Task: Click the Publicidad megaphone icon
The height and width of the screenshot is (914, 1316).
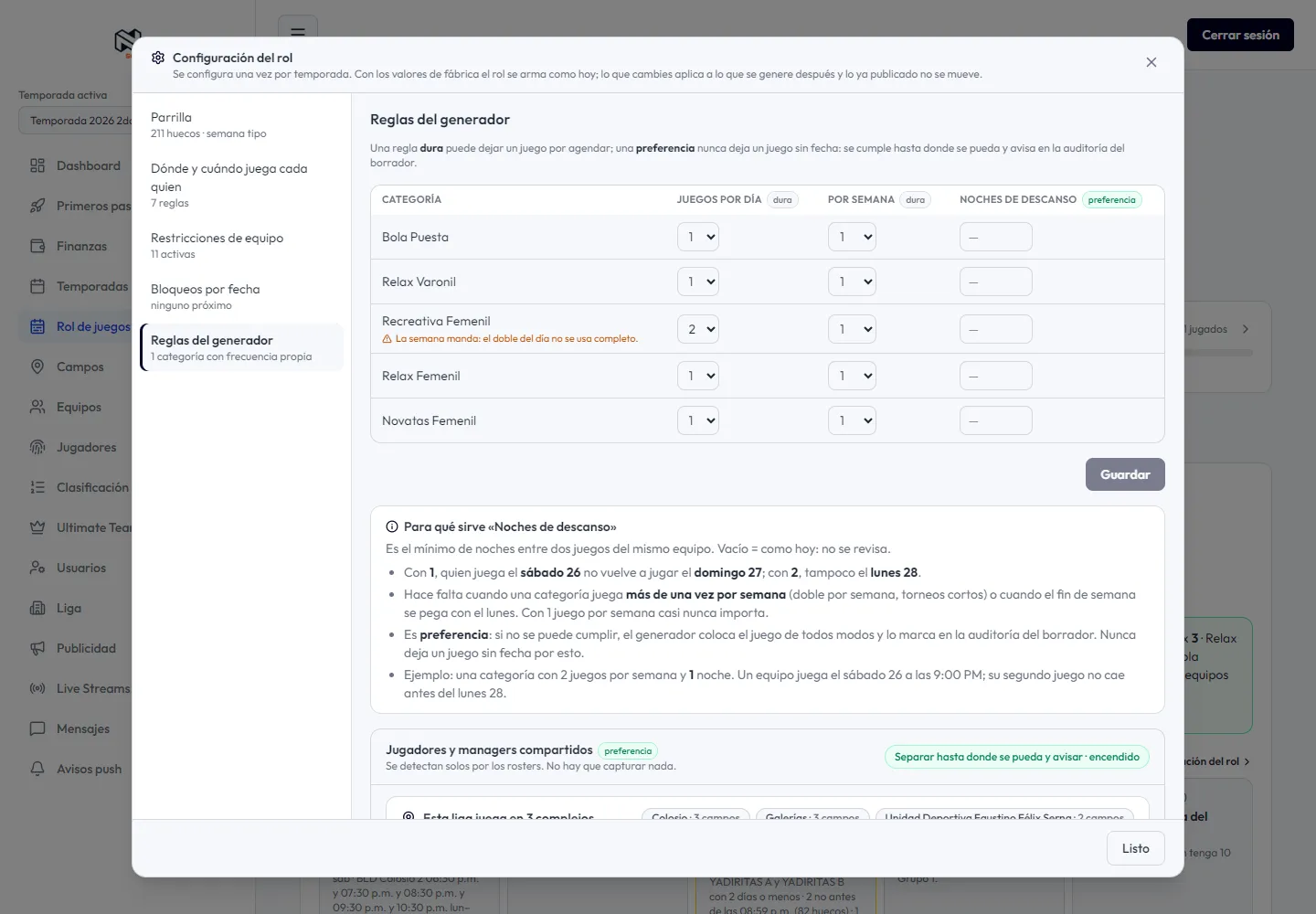Action: (x=37, y=648)
